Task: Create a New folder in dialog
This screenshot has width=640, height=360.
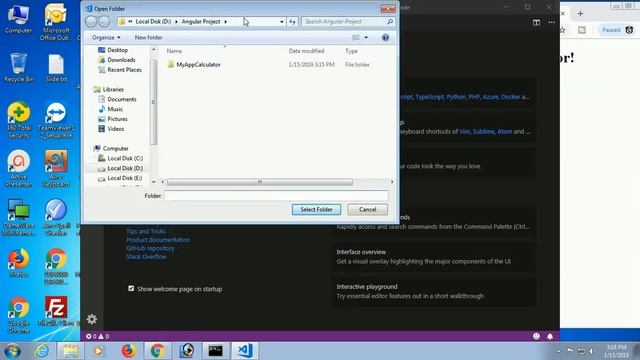Action: click(148, 38)
